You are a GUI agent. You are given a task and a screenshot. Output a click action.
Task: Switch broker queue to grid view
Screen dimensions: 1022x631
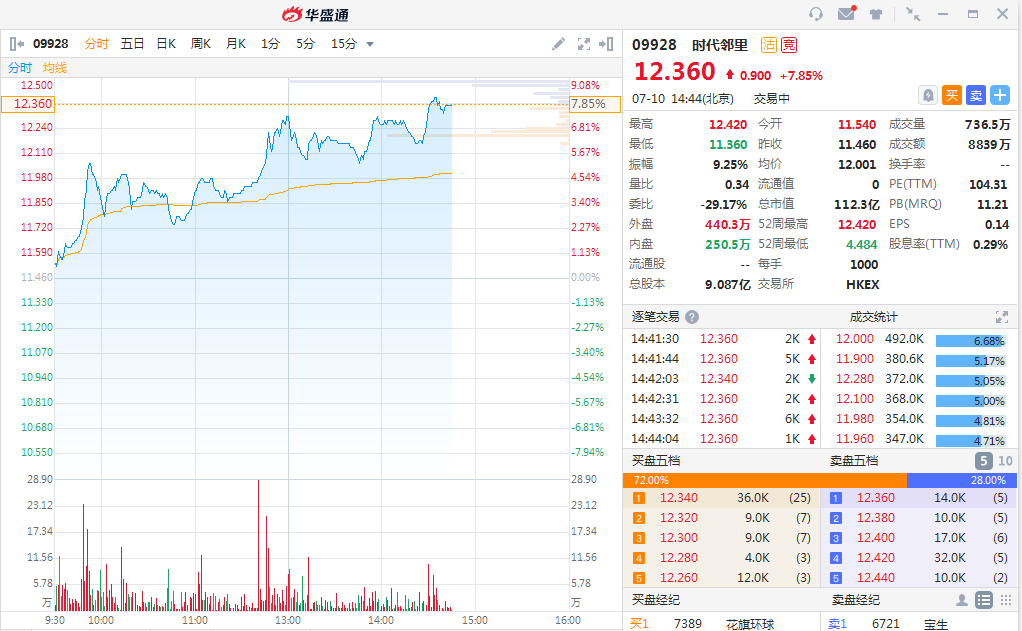pos(1004,600)
